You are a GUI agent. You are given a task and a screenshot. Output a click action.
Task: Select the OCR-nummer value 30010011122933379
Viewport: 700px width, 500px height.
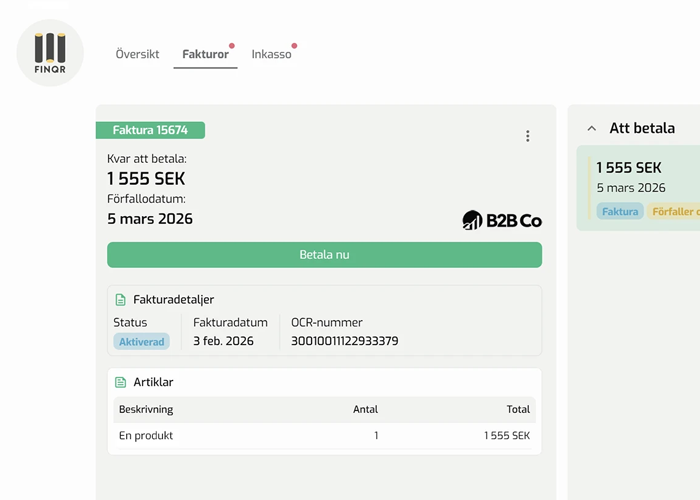344,341
